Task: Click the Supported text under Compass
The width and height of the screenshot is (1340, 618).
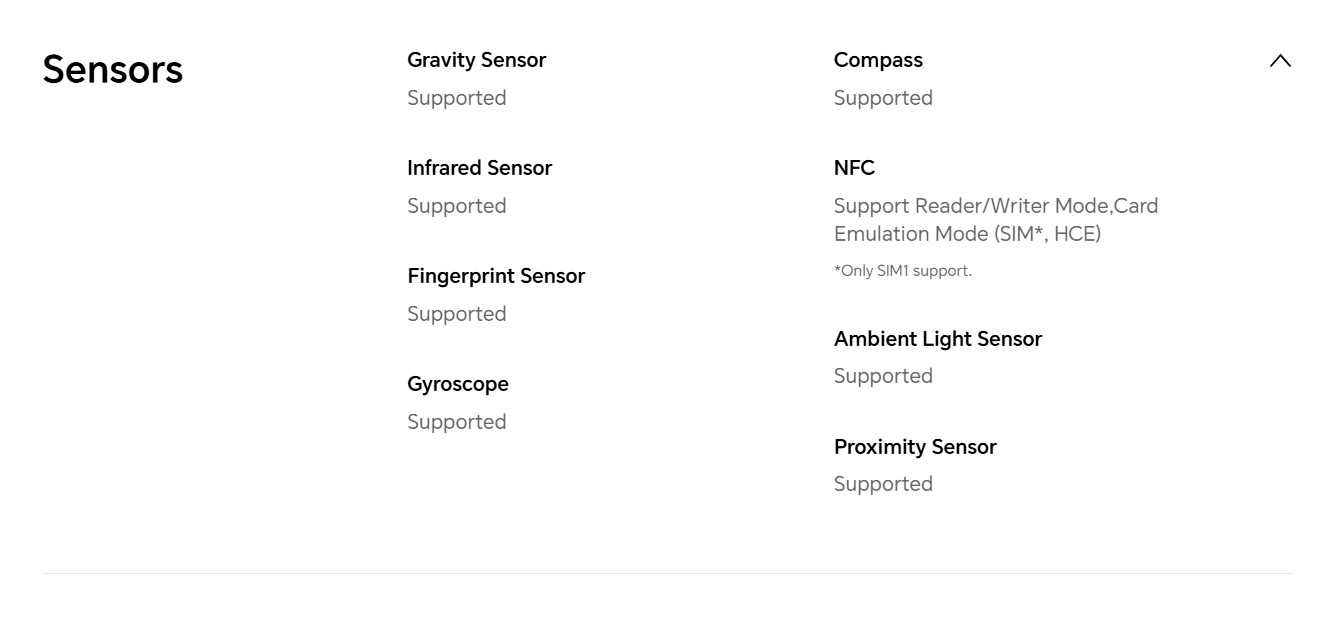Action: tap(883, 98)
